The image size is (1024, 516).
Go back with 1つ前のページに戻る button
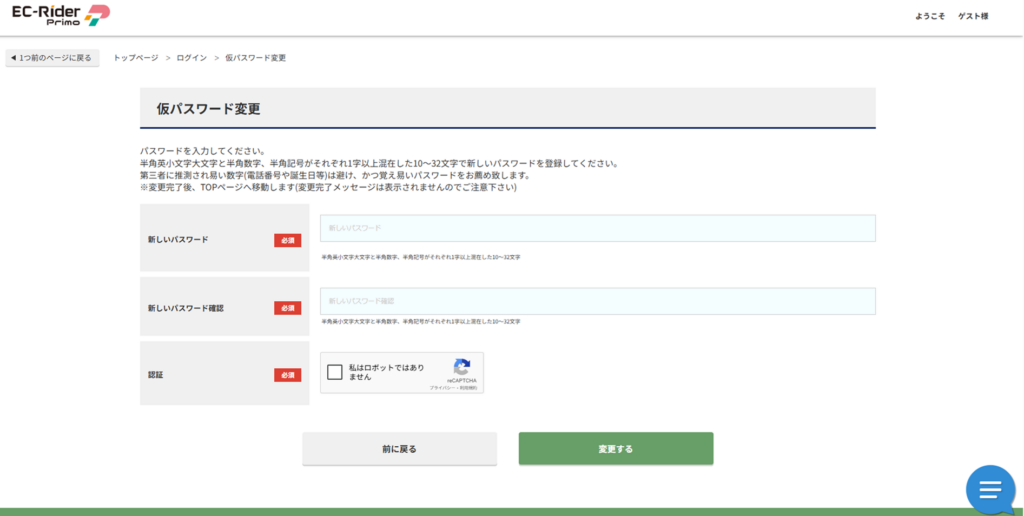[x=53, y=58]
